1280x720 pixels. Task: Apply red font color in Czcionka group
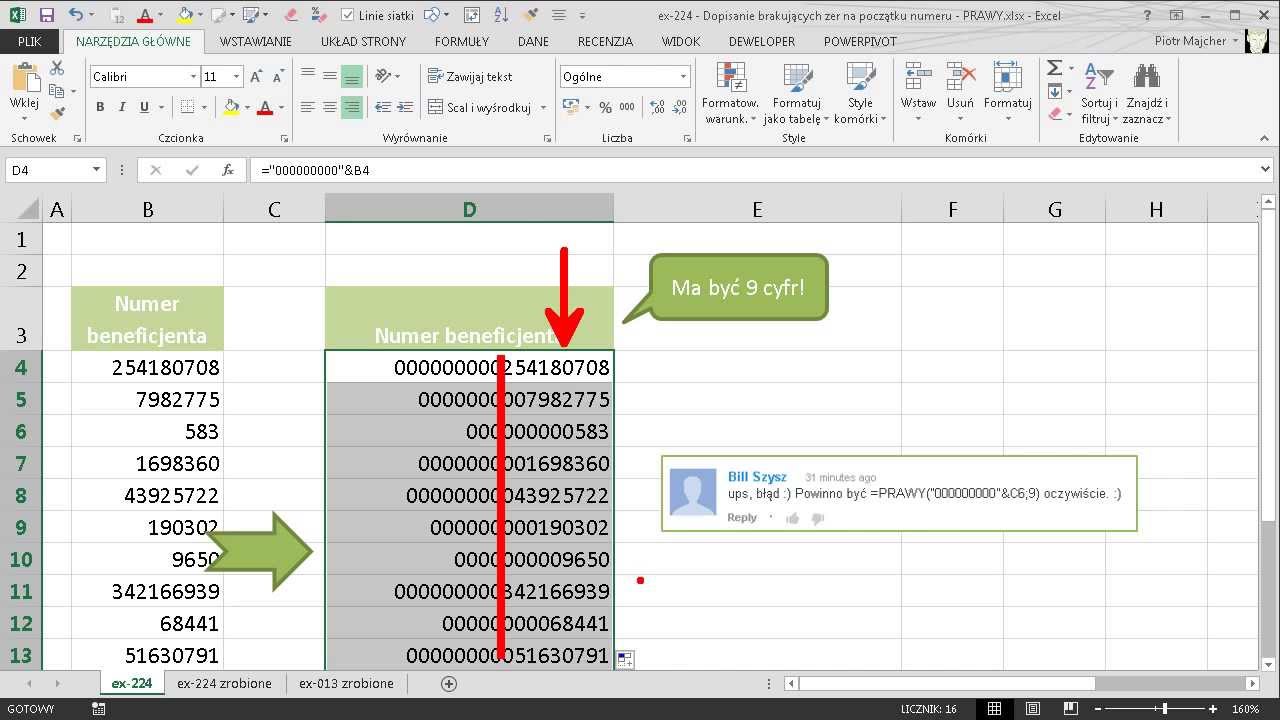coord(265,107)
